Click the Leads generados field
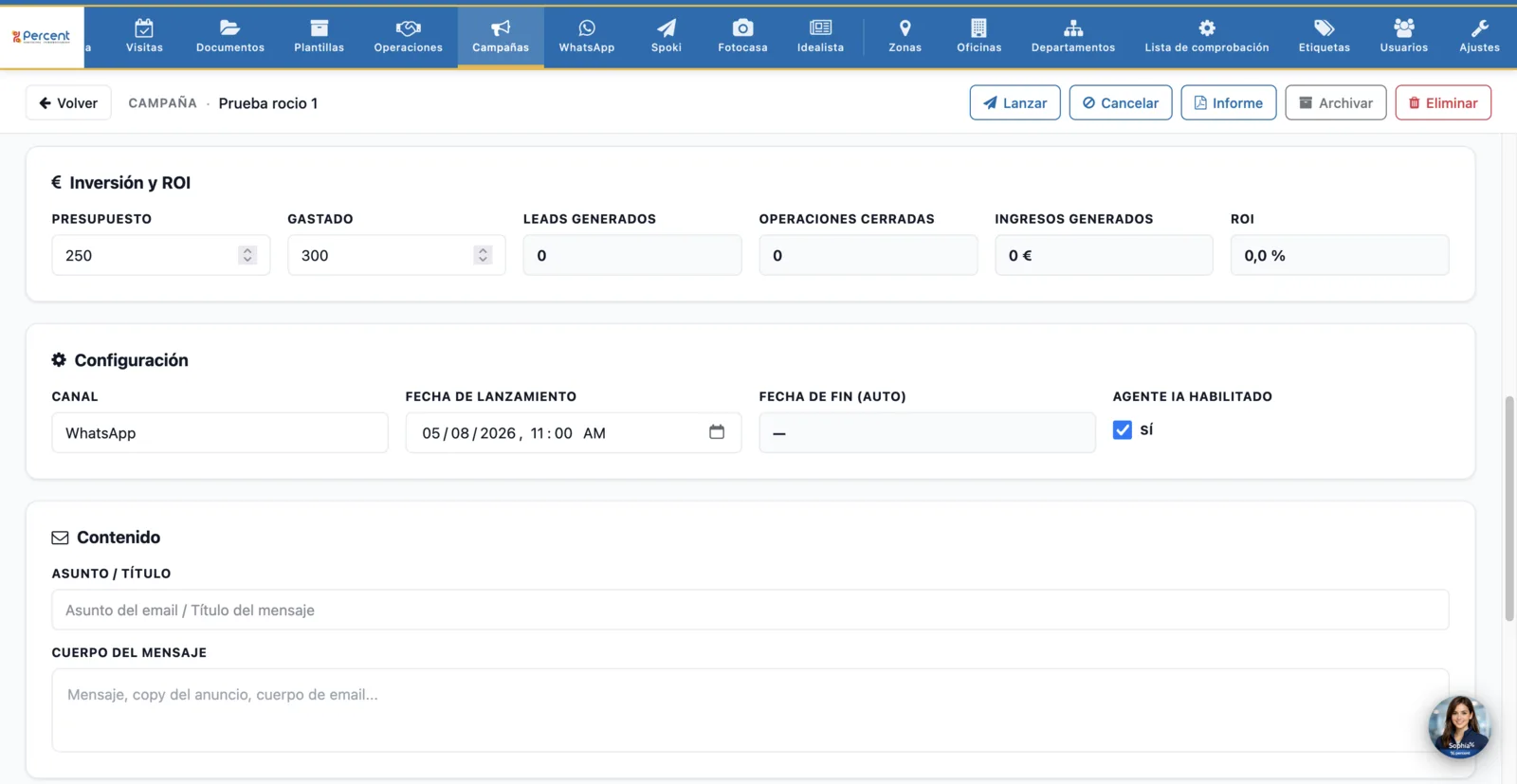Image resolution: width=1517 pixels, height=784 pixels. tap(632, 255)
